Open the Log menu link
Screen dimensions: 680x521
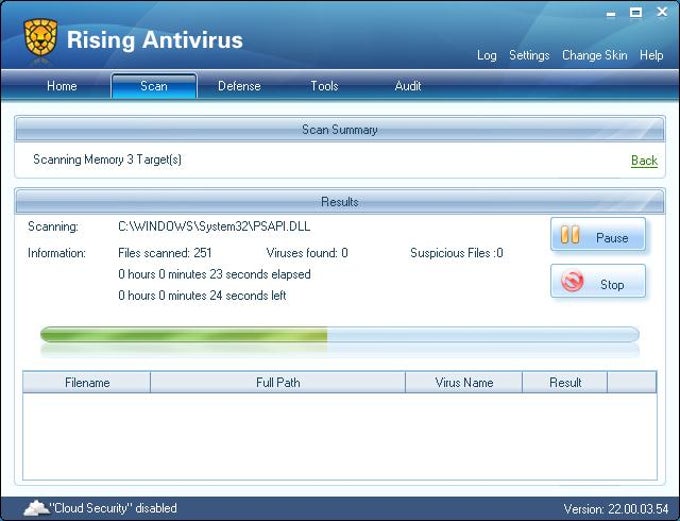point(487,56)
